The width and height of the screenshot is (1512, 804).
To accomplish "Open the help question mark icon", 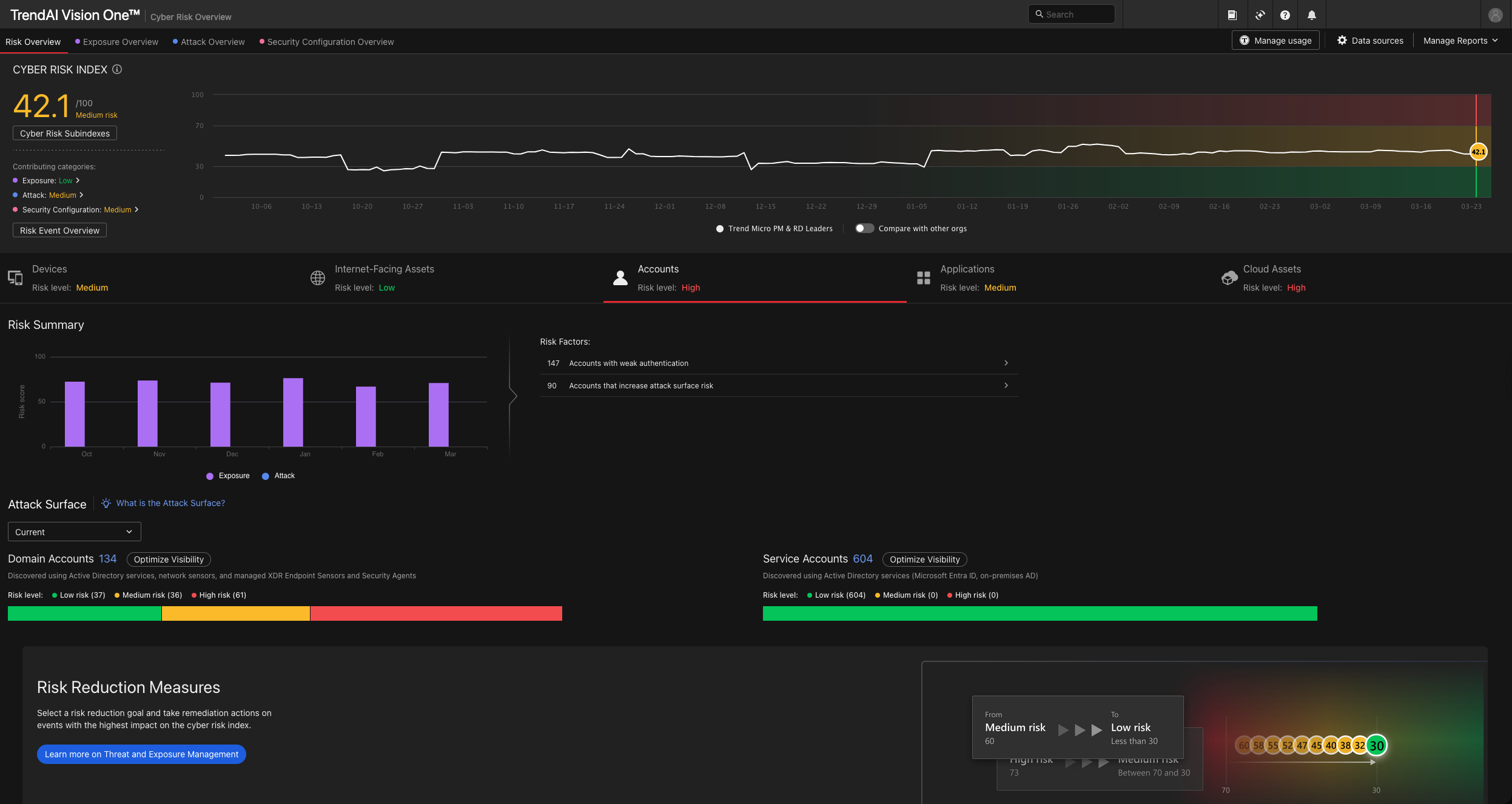I will pyautogui.click(x=1285, y=15).
